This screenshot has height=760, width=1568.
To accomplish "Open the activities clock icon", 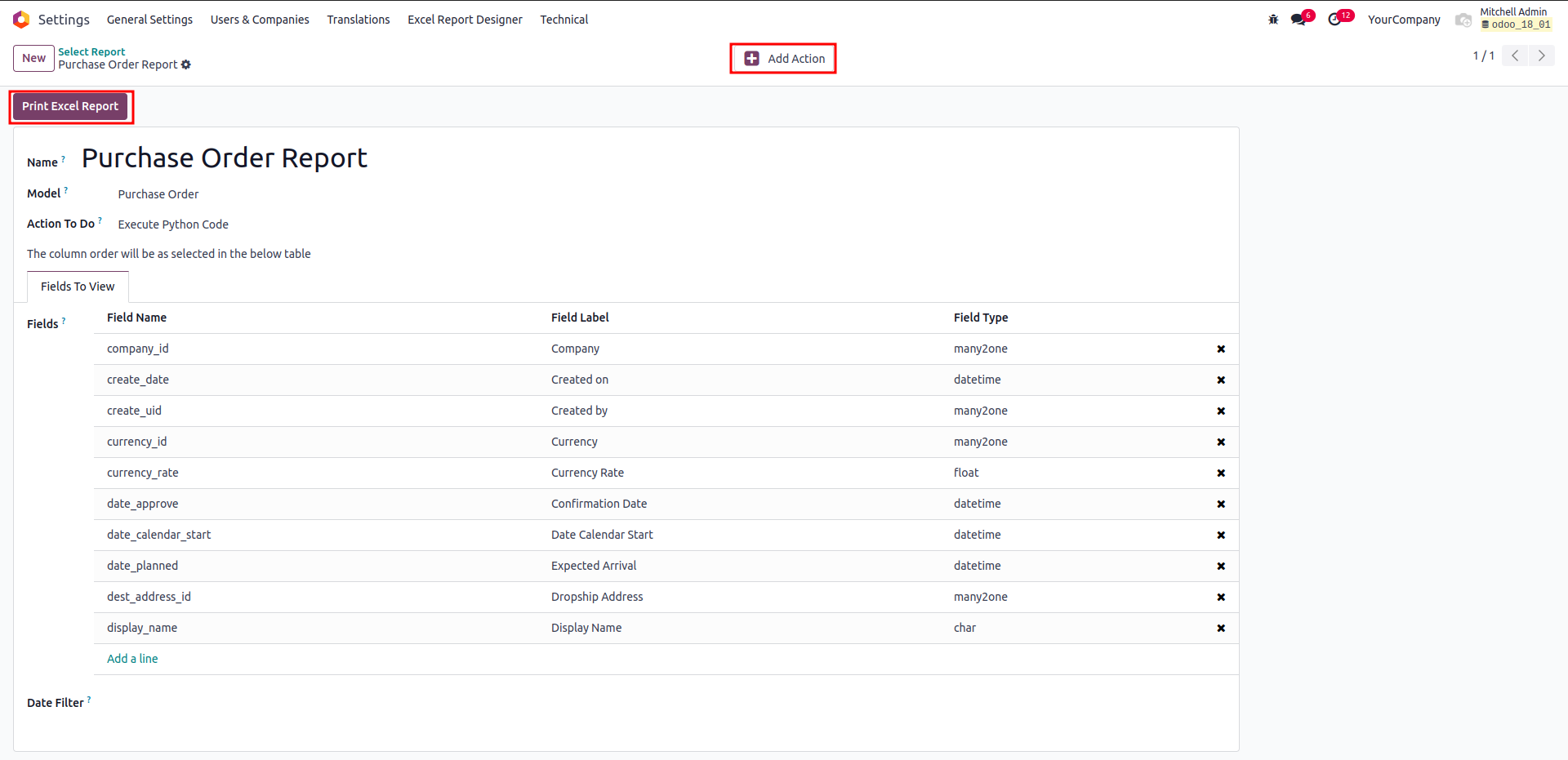I will point(1335,20).
